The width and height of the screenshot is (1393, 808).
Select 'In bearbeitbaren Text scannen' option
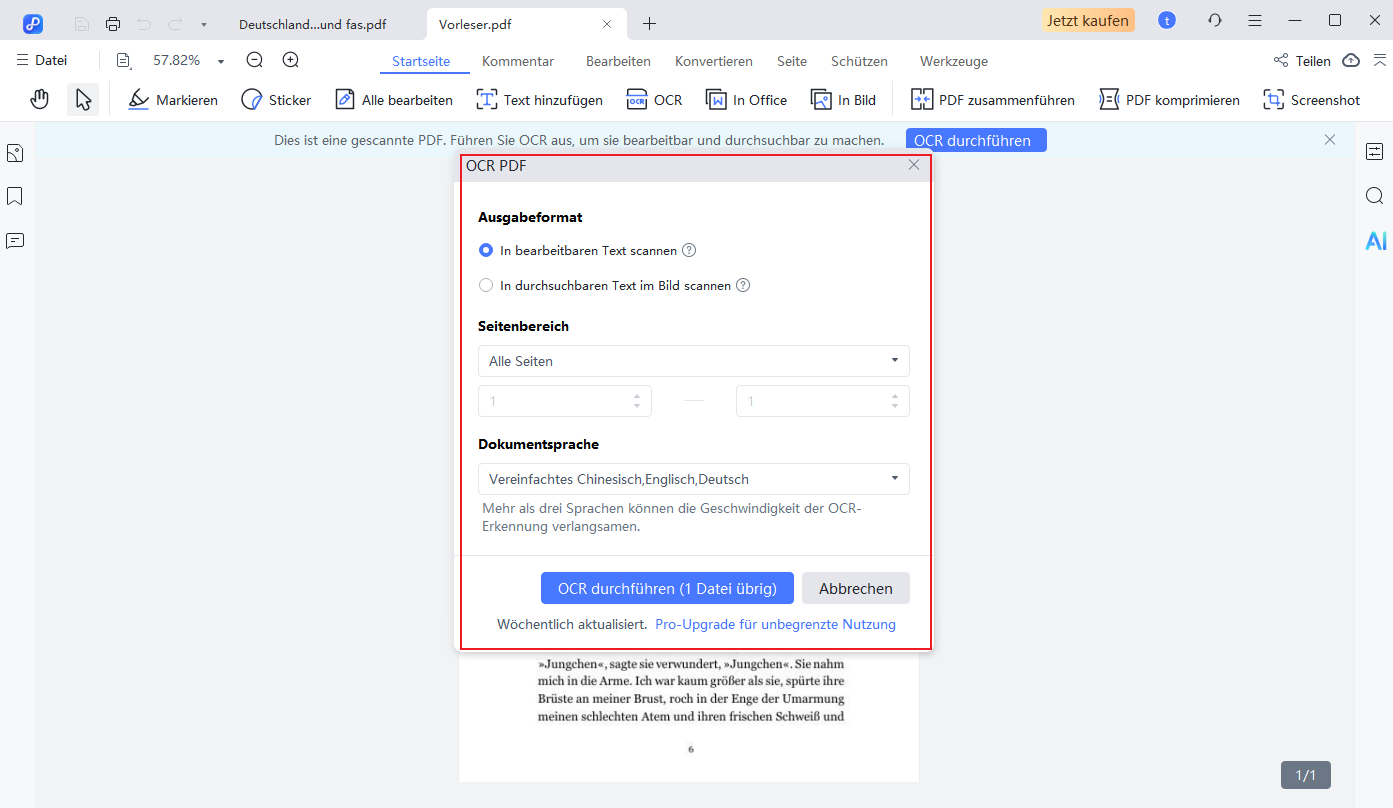[x=487, y=251]
